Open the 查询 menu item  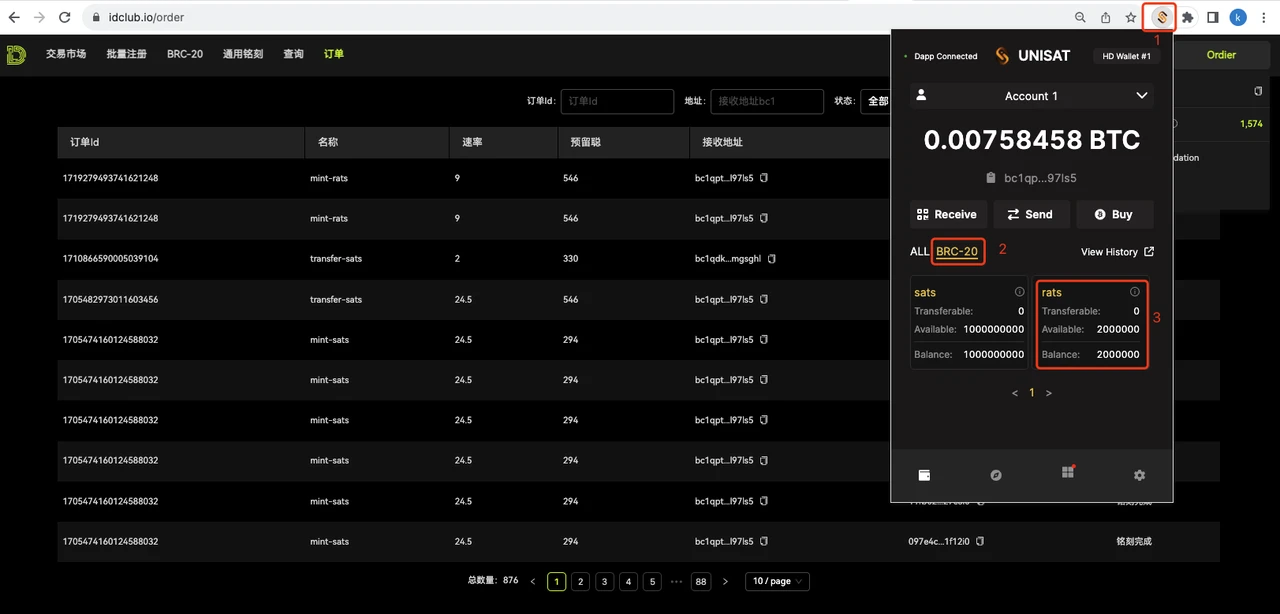293,54
